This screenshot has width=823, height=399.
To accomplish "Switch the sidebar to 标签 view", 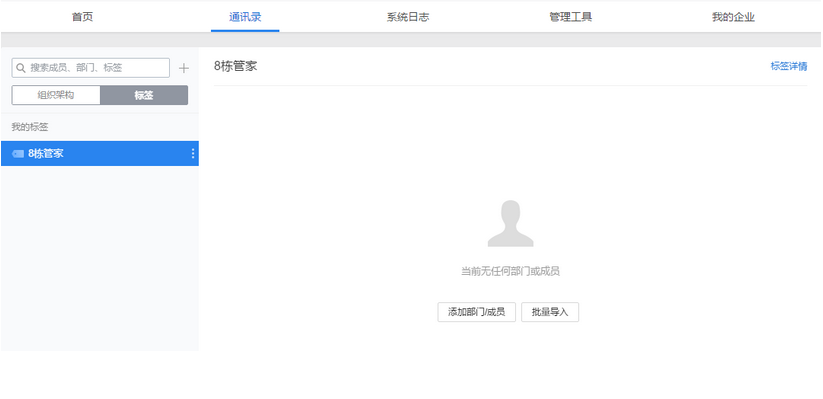I will click(144, 95).
